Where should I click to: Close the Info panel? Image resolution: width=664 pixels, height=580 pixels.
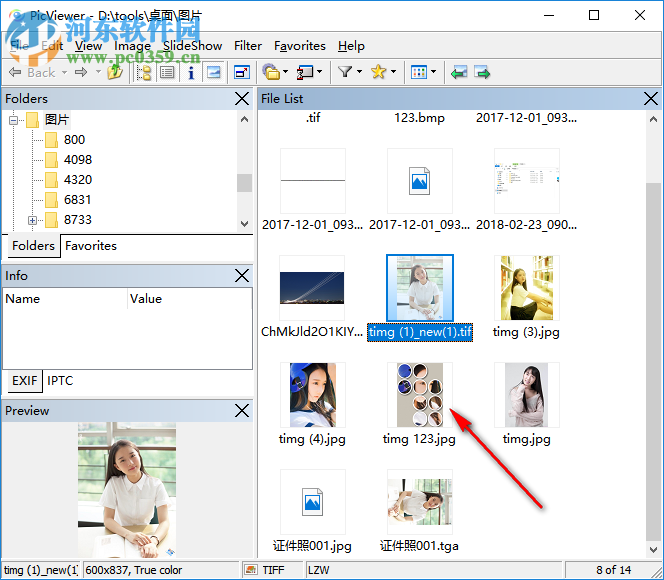(x=242, y=276)
